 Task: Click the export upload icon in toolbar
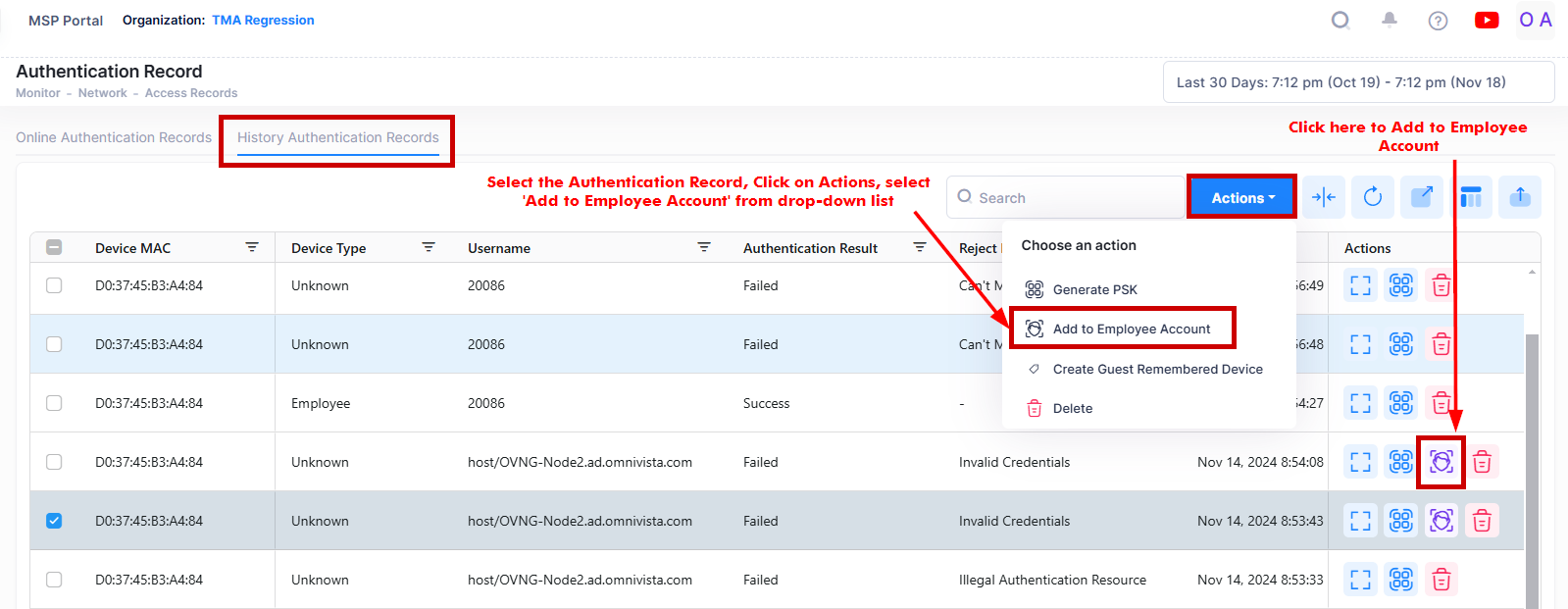pyautogui.click(x=1520, y=197)
